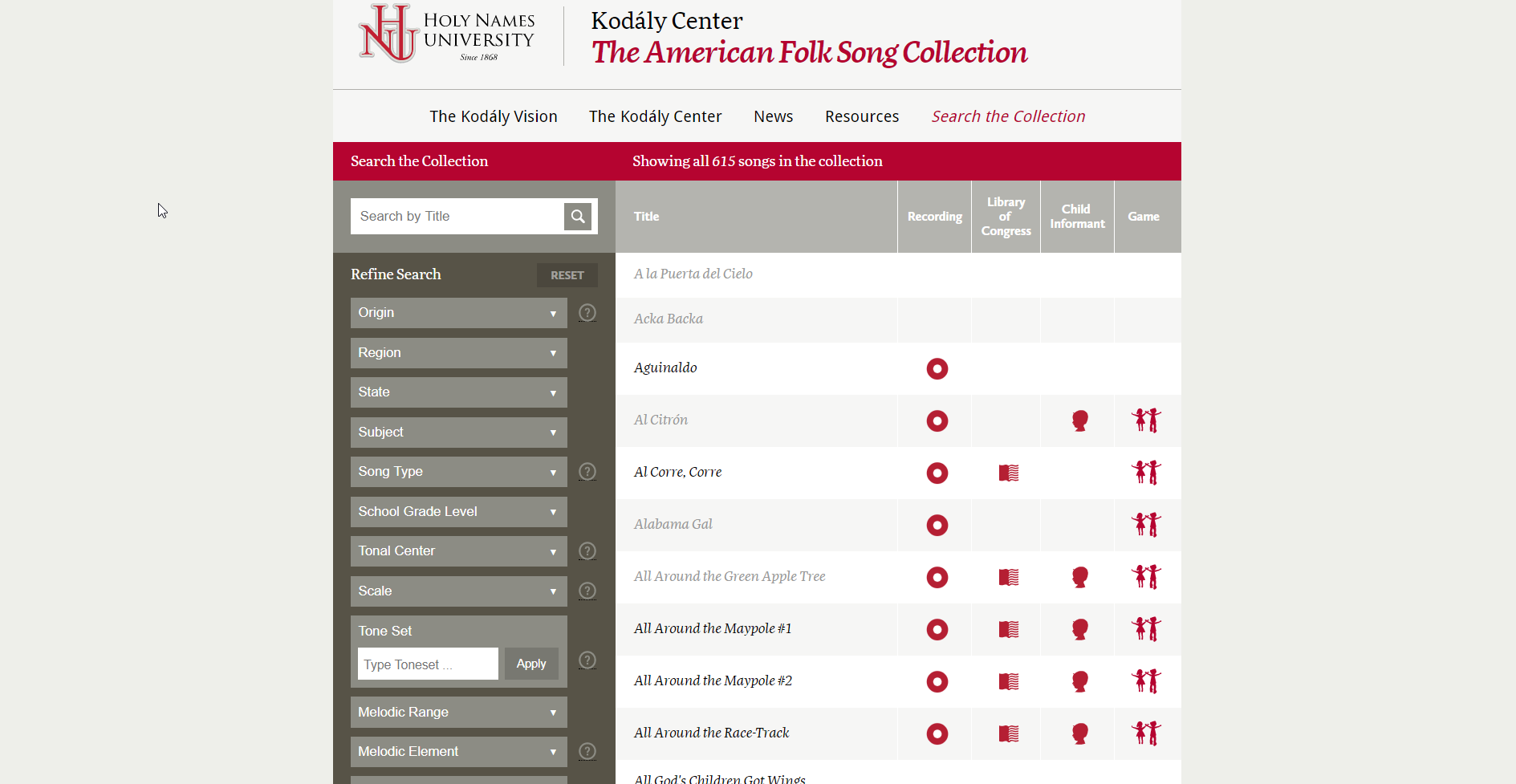Open help icon beside Origin filter
This screenshot has height=784, width=1516.
coord(587,312)
